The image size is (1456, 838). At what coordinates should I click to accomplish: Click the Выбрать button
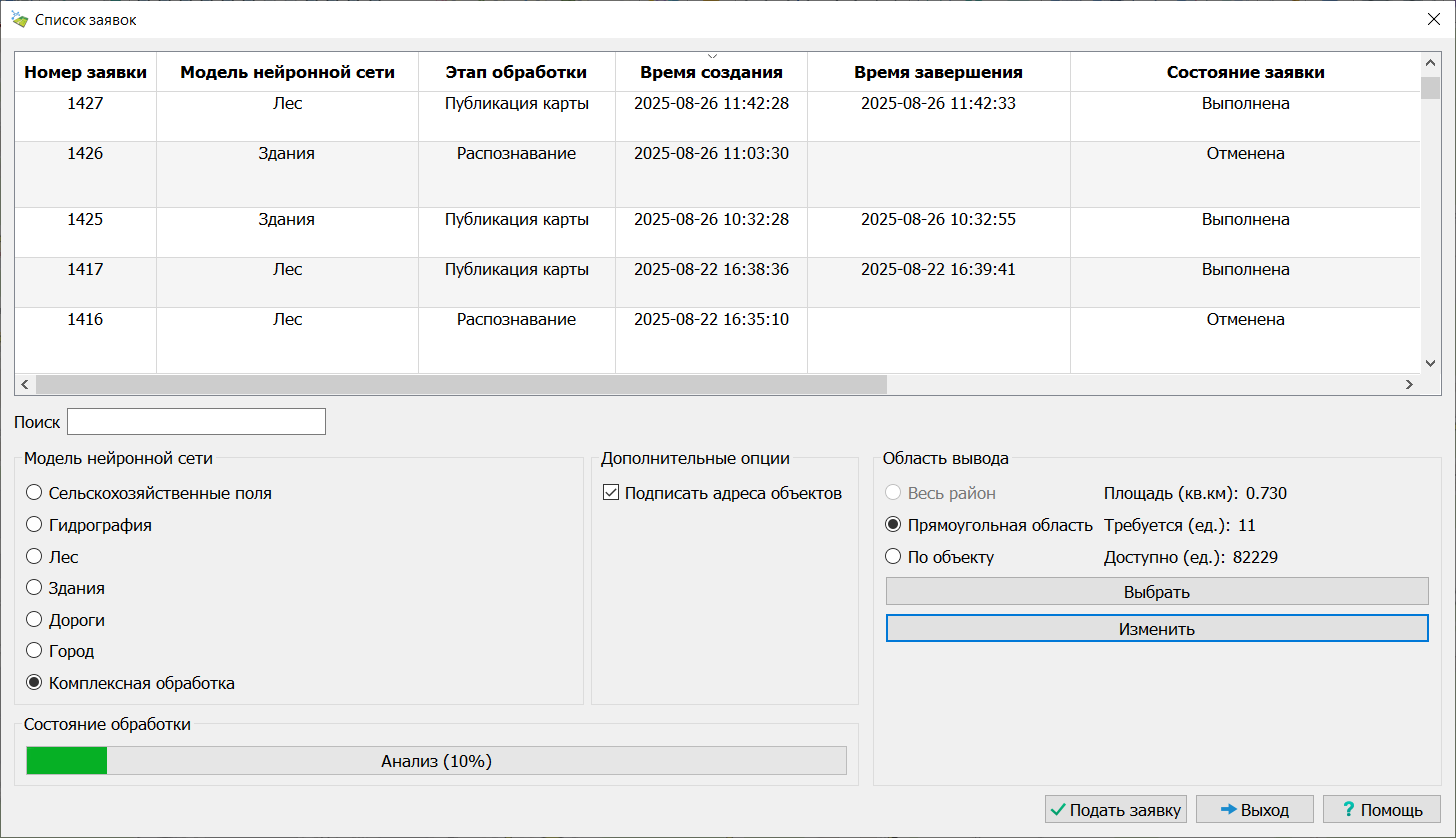[x=1156, y=591]
